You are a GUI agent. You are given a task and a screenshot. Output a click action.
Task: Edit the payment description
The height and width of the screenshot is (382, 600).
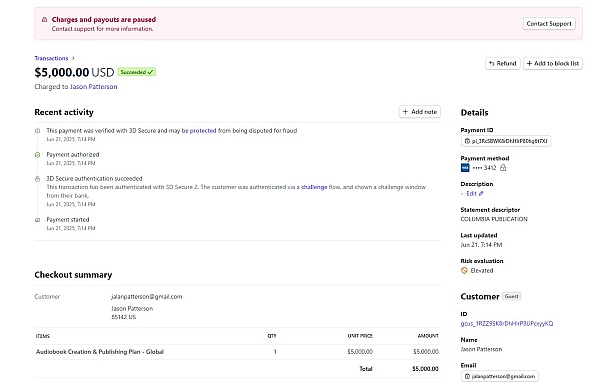[474, 194]
